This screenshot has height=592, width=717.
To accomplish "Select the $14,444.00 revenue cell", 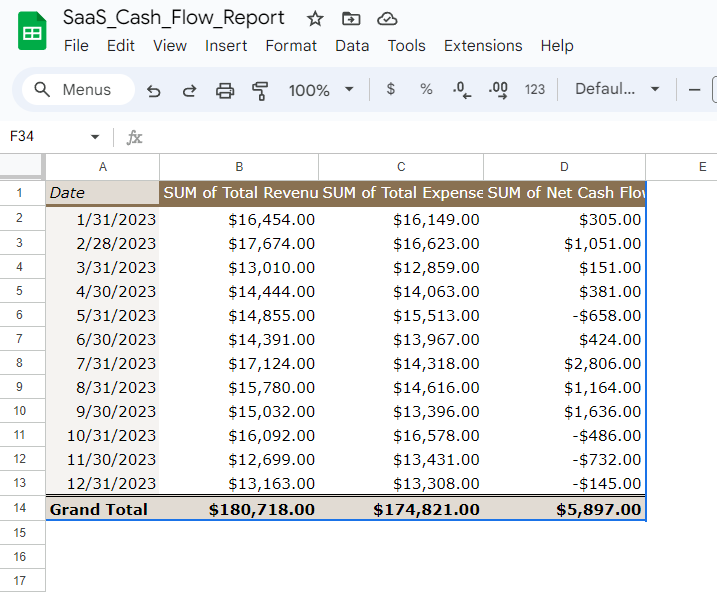I will [x=239, y=292].
